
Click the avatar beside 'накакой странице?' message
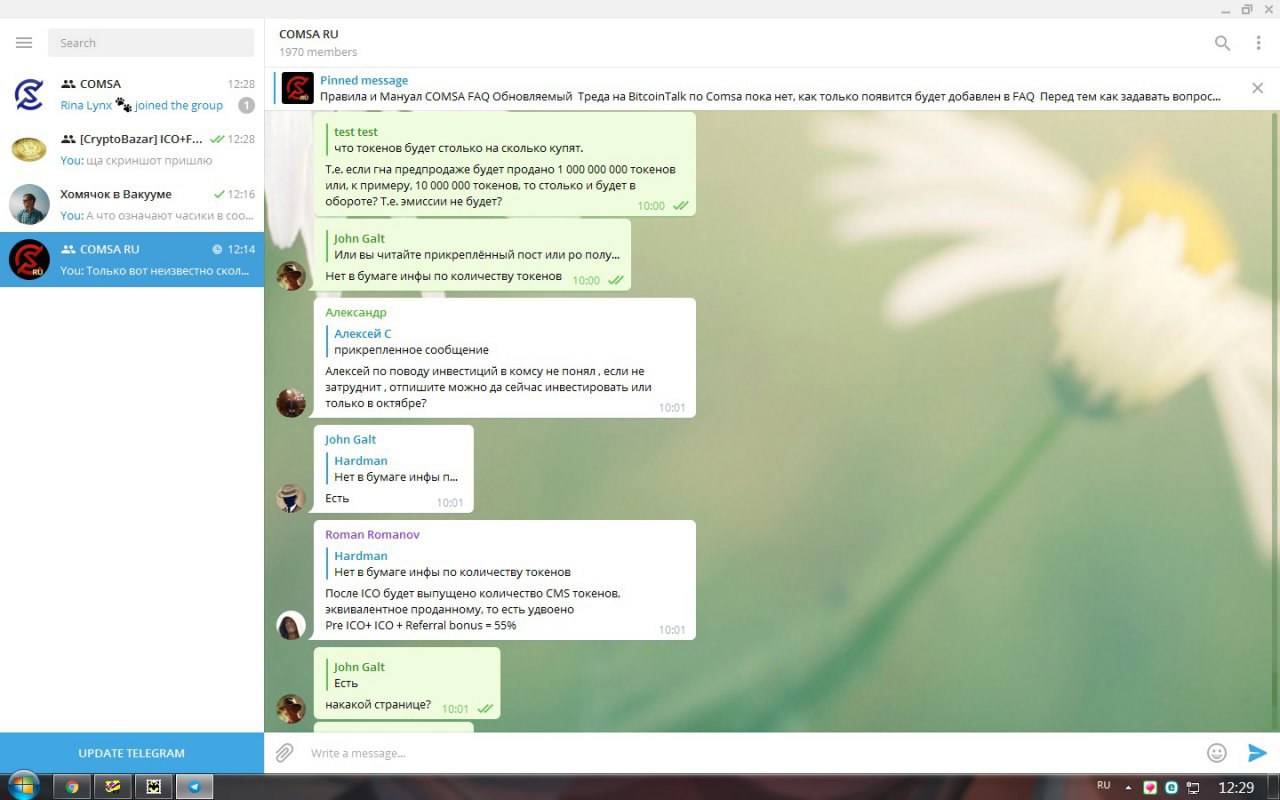291,709
